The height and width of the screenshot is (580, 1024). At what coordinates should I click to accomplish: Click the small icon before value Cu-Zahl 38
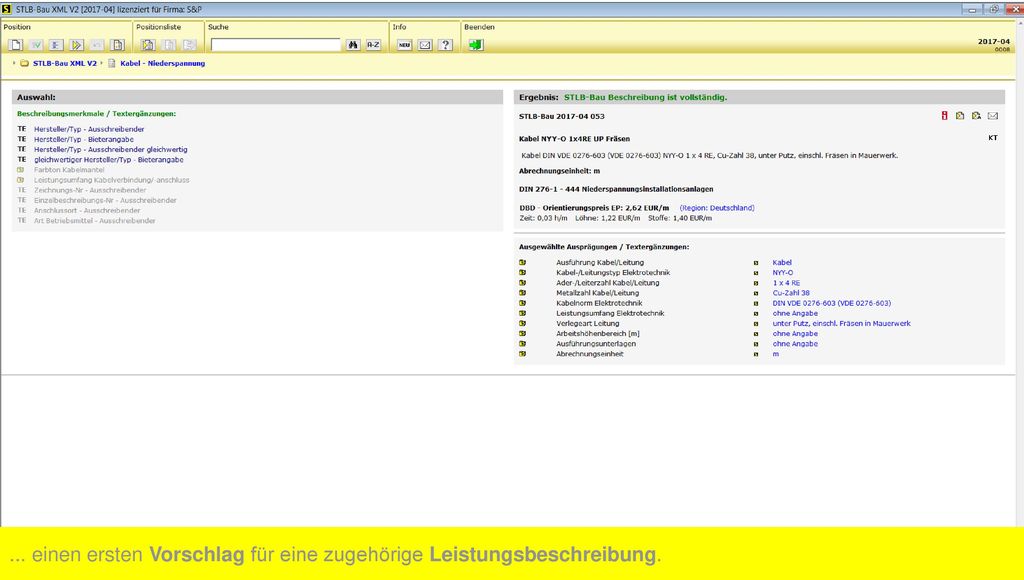(756, 293)
